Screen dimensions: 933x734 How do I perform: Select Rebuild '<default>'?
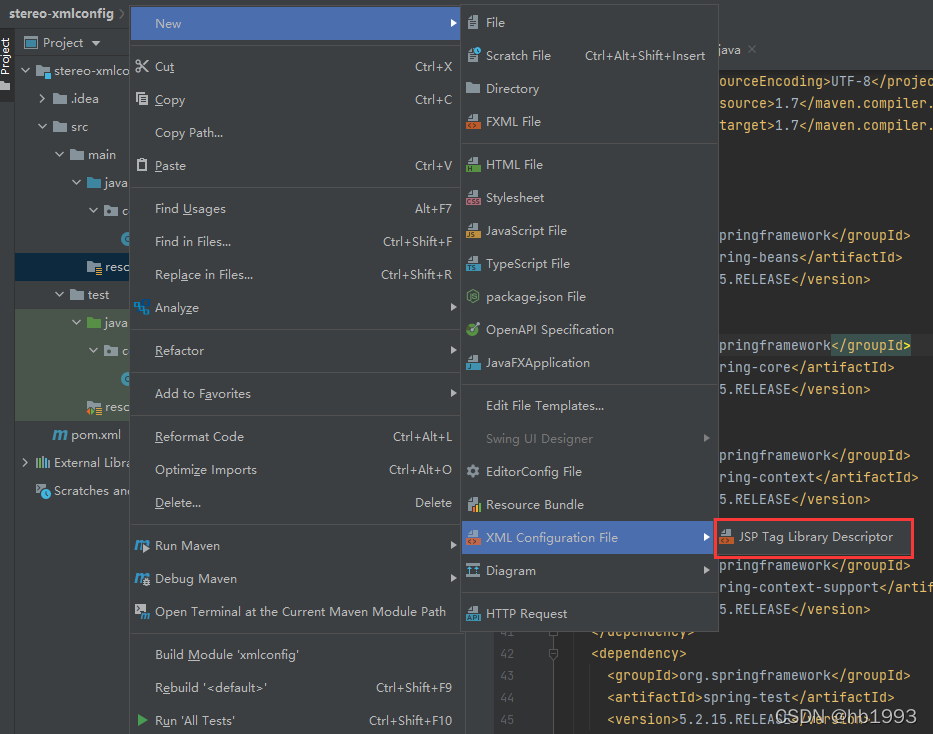click(295, 688)
